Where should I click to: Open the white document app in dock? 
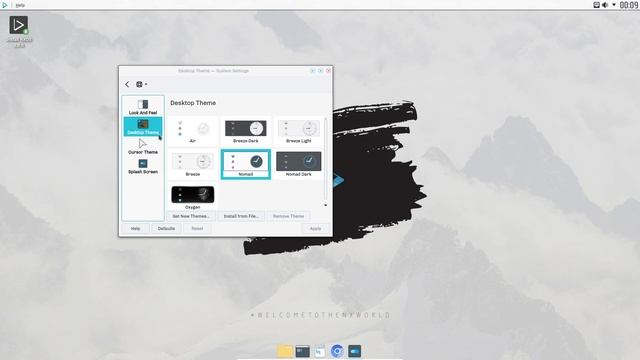320,351
